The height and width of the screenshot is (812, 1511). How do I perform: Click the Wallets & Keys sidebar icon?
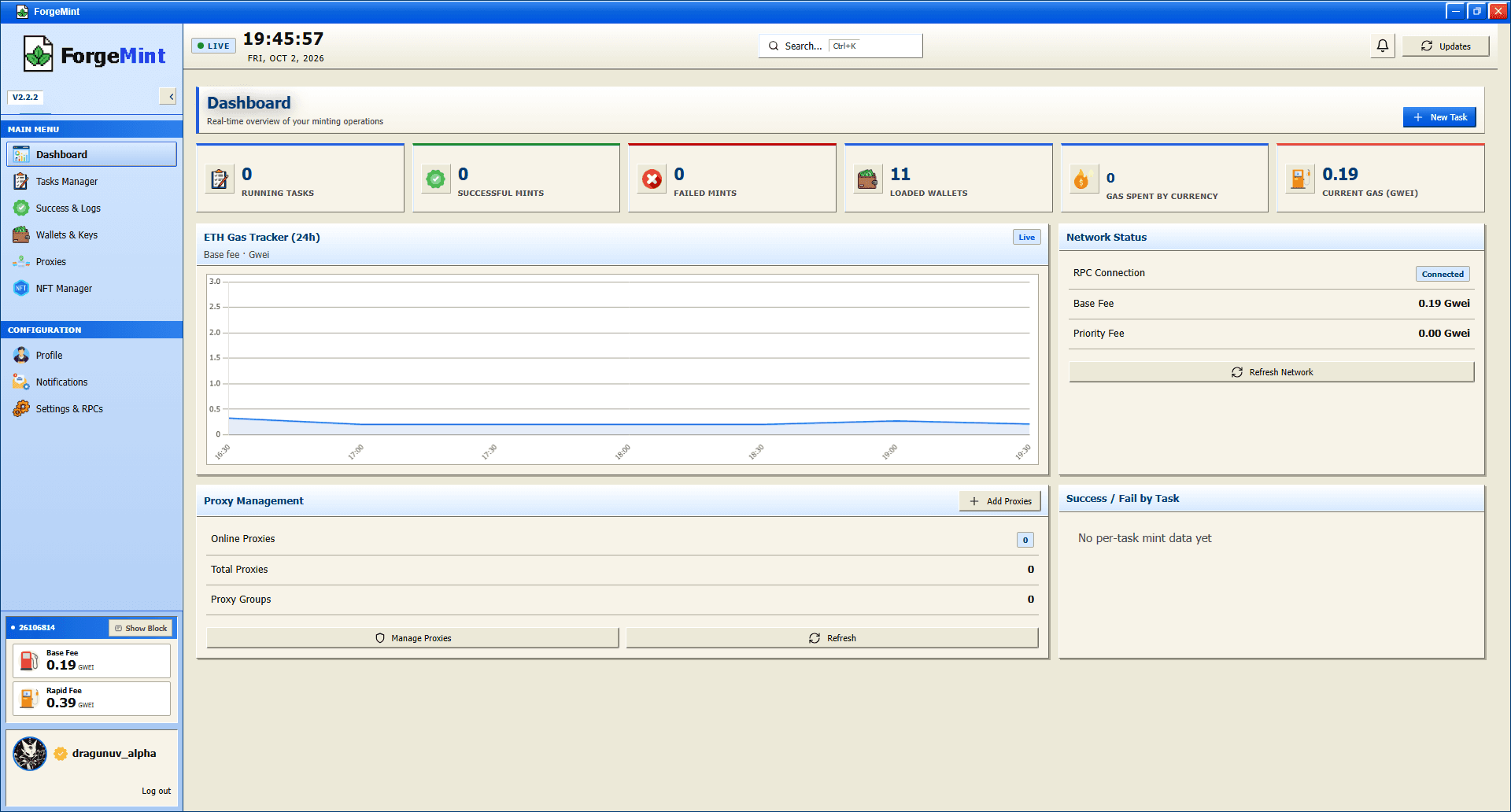coord(21,234)
